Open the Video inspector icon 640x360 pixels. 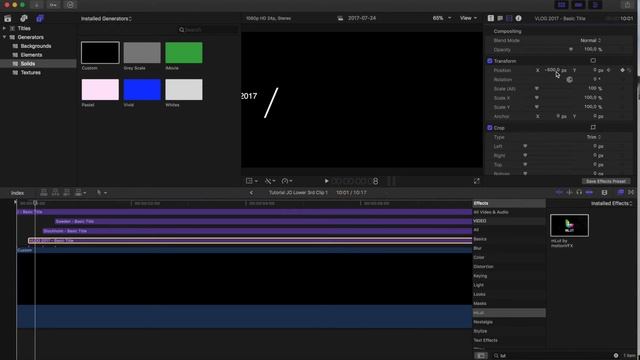click(509, 18)
